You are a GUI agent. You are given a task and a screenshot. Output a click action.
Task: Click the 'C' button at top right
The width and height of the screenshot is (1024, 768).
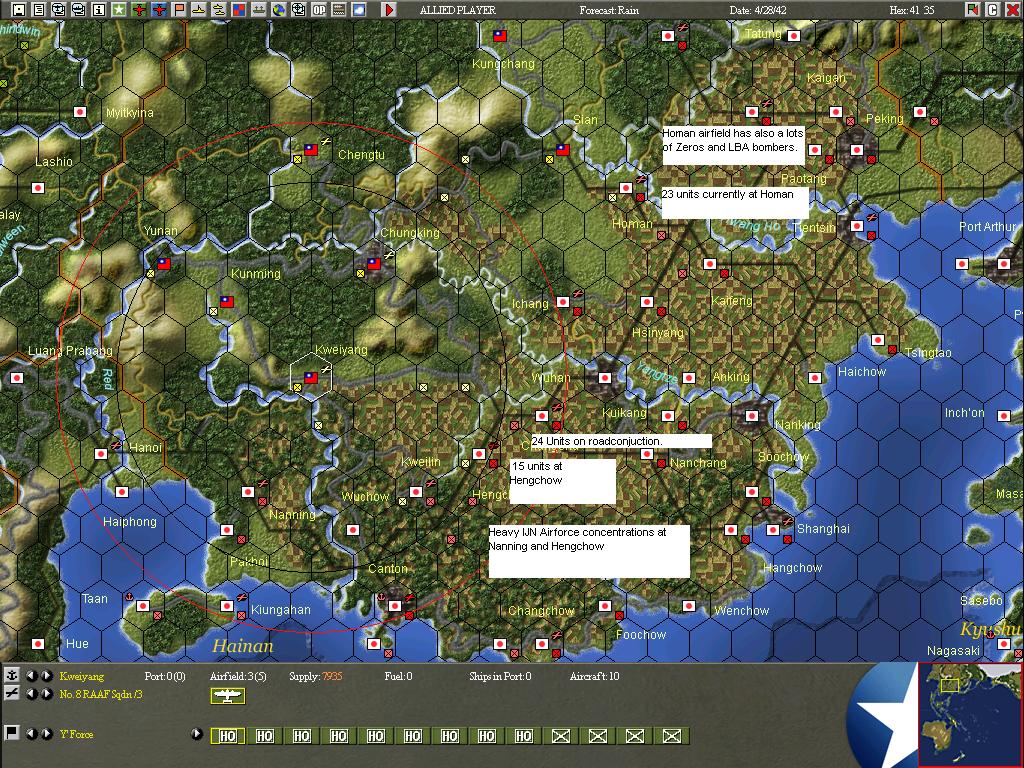coord(992,10)
